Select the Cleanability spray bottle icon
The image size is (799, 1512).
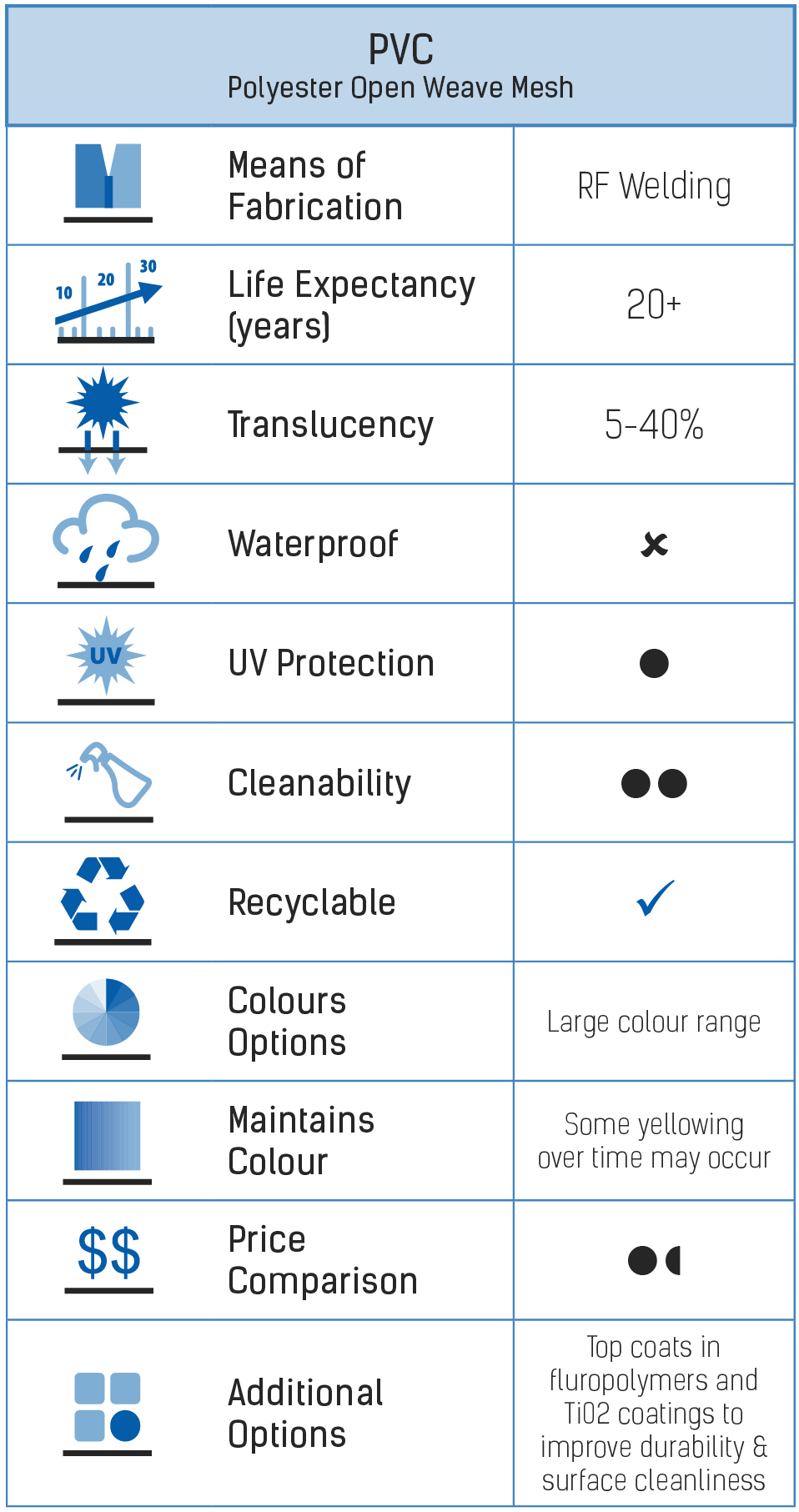point(109,781)
